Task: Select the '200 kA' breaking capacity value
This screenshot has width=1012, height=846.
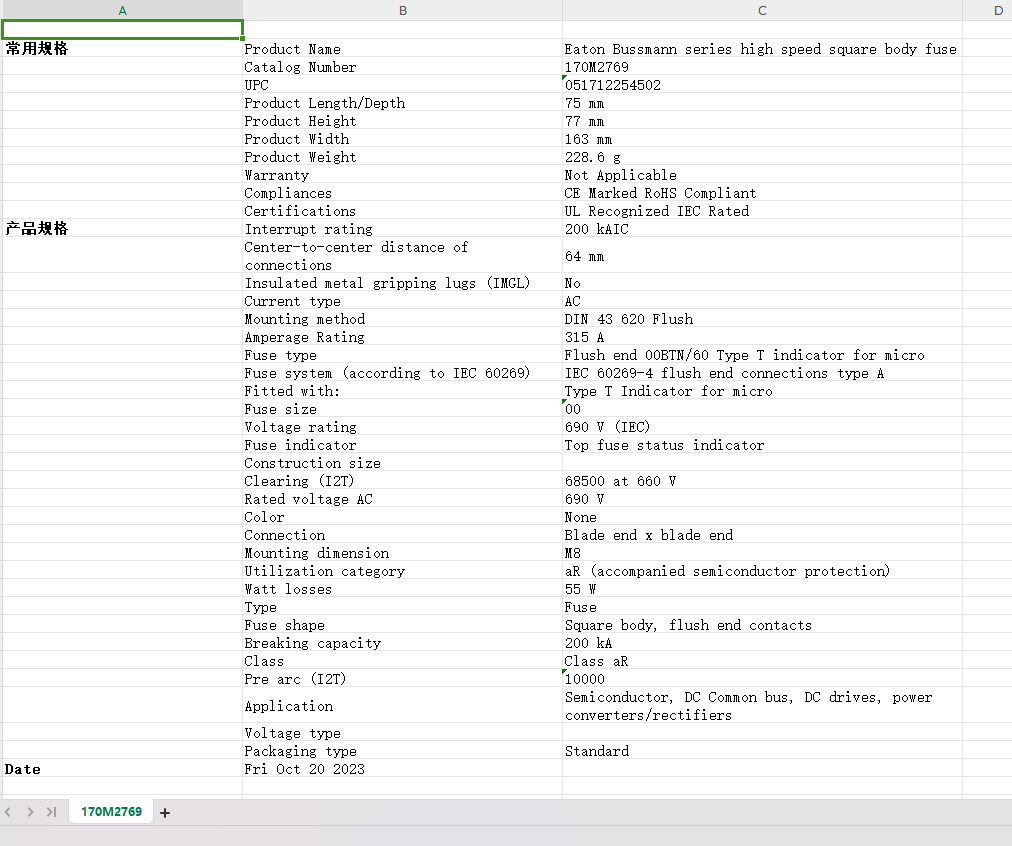Action: pyautogui.click(x=762, y=643)
